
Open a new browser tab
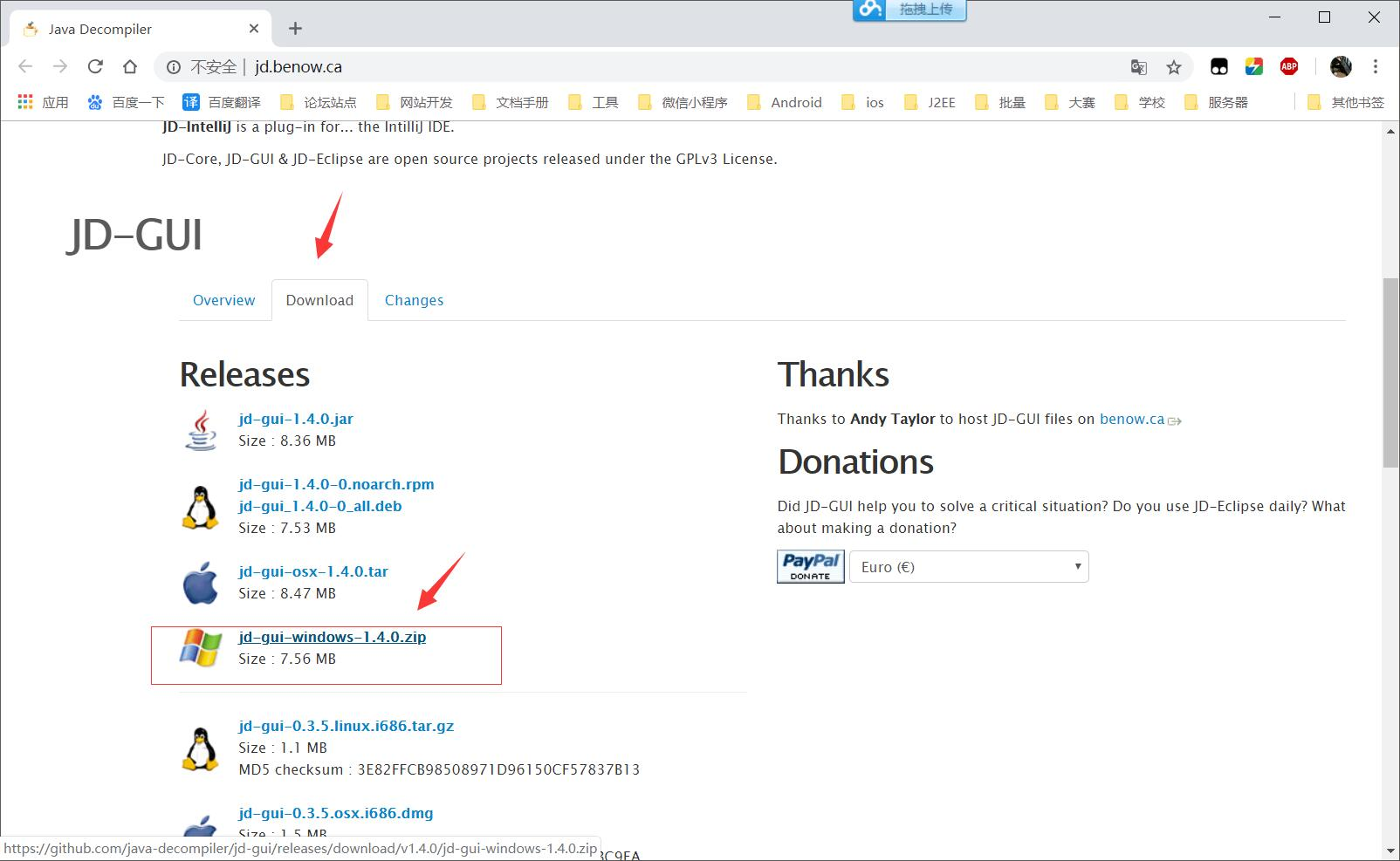click(296, 29)
